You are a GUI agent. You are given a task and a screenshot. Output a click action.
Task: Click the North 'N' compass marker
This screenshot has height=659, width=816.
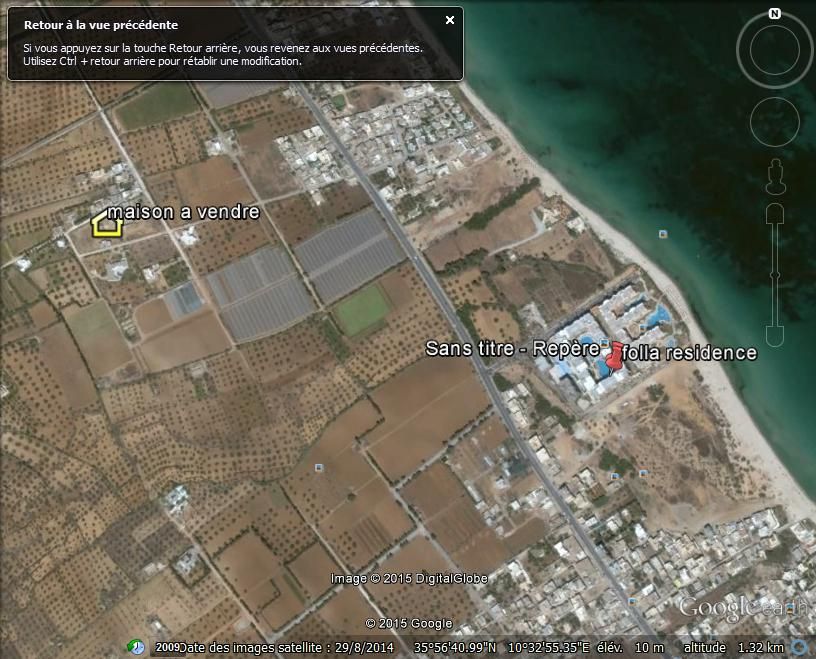(774, 14)
